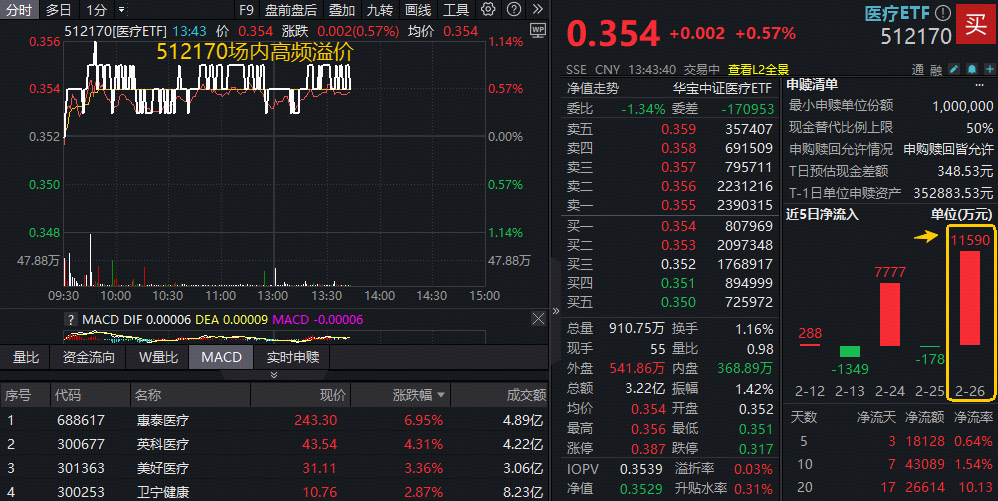
Task: Open the 查看L2全景 link
Action: [x=758, y=70]
